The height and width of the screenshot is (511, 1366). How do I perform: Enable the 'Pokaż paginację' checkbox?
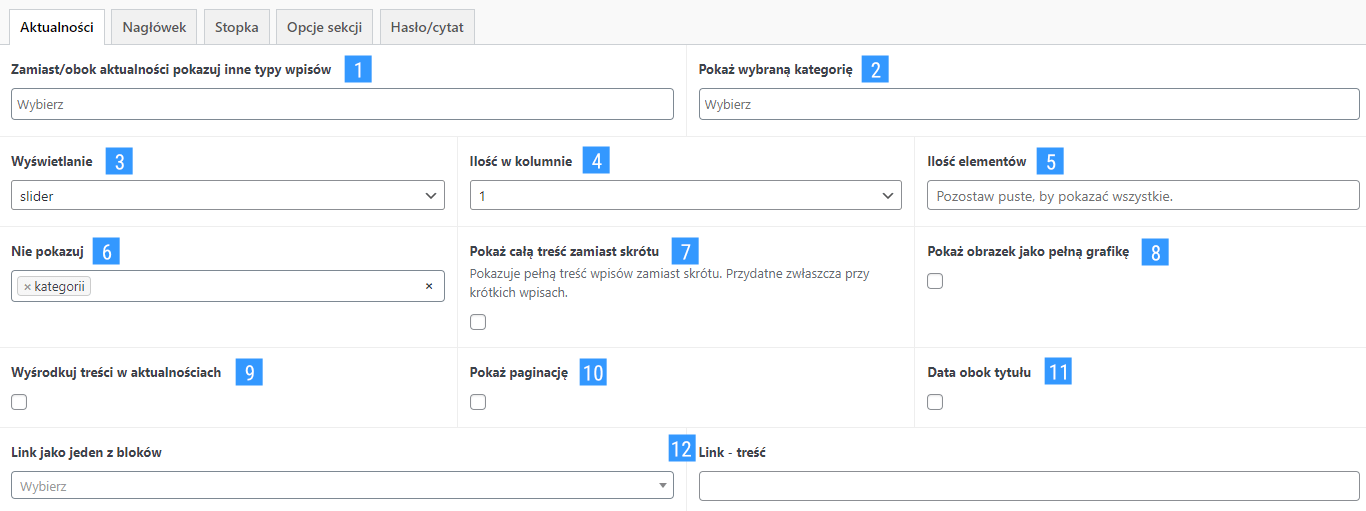pos(478,402)
